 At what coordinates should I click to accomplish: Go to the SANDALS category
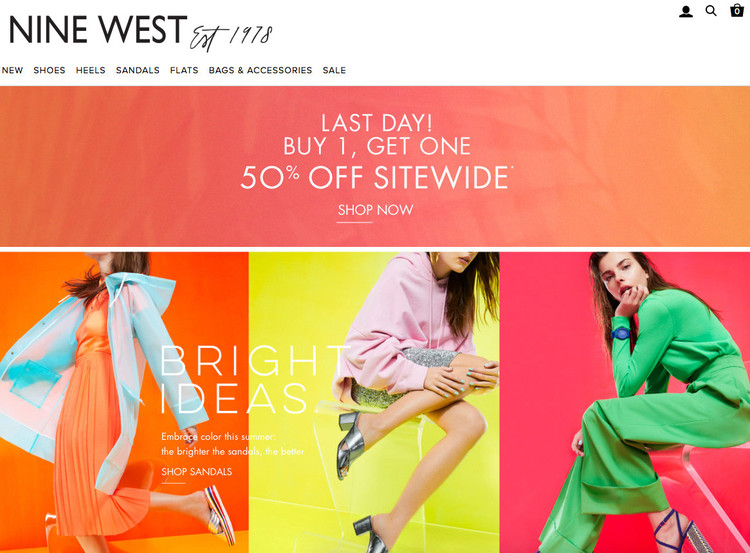pos(138,70)
